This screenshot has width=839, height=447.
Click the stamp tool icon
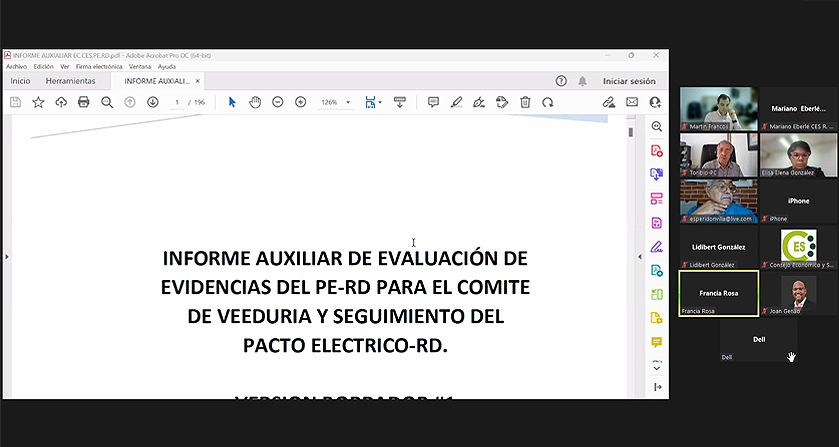coord(501,102)
